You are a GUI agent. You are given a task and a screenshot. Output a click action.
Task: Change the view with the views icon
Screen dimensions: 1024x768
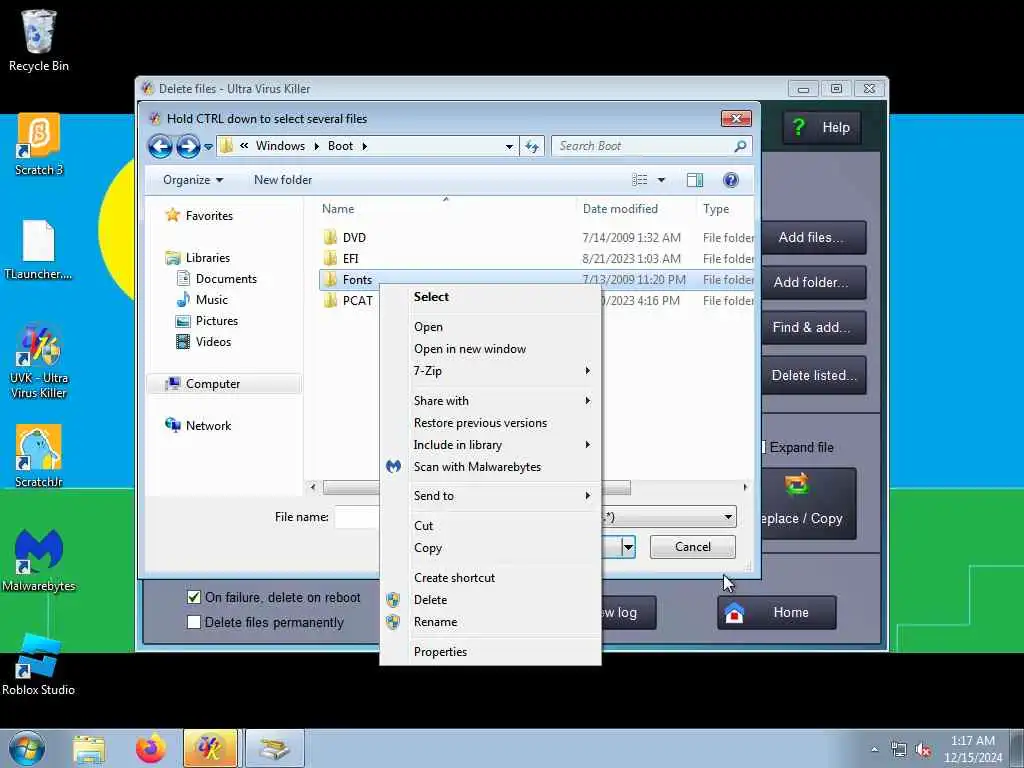click(640, 180)
